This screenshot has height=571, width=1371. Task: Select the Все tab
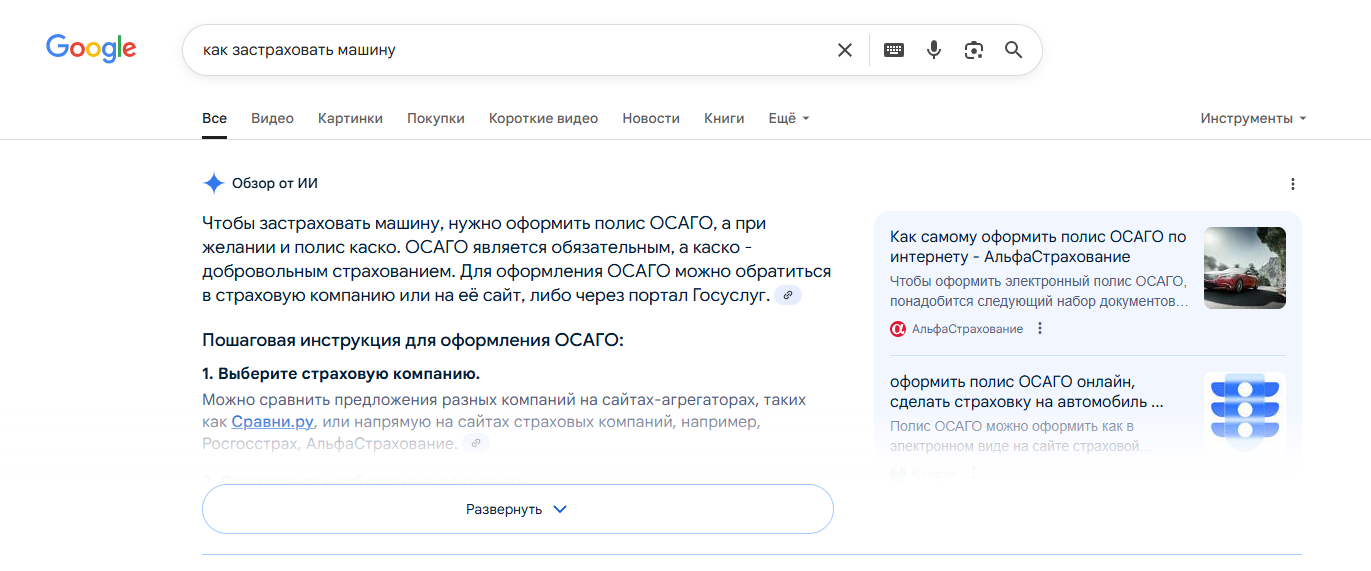214,118
